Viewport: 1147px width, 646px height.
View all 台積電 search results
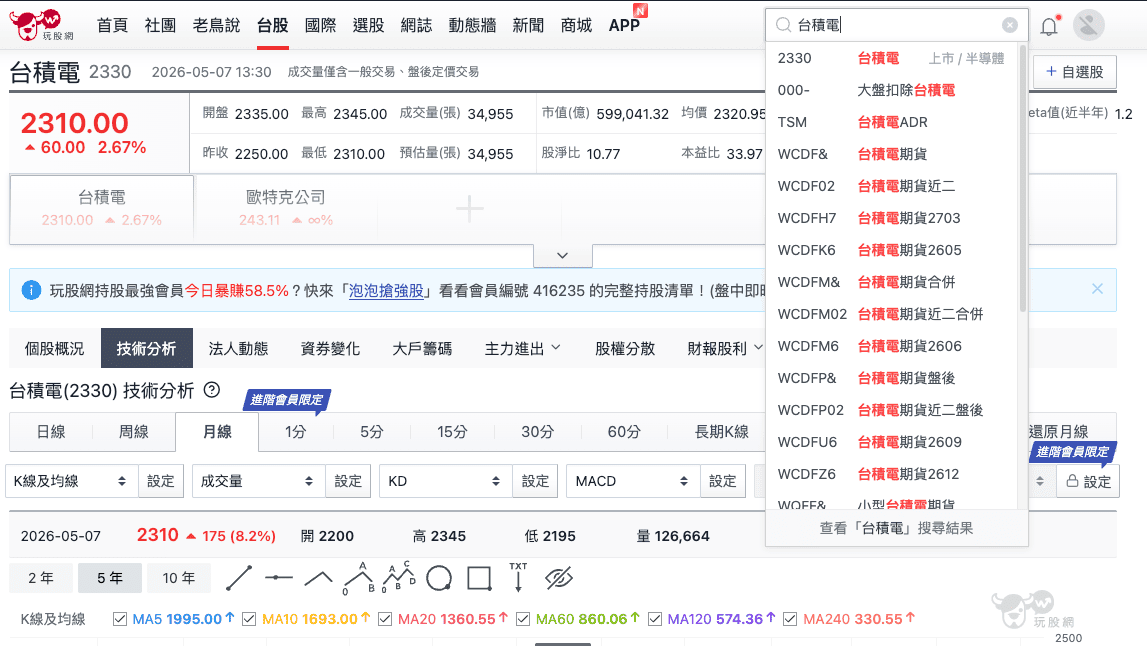tap(896, 528)
